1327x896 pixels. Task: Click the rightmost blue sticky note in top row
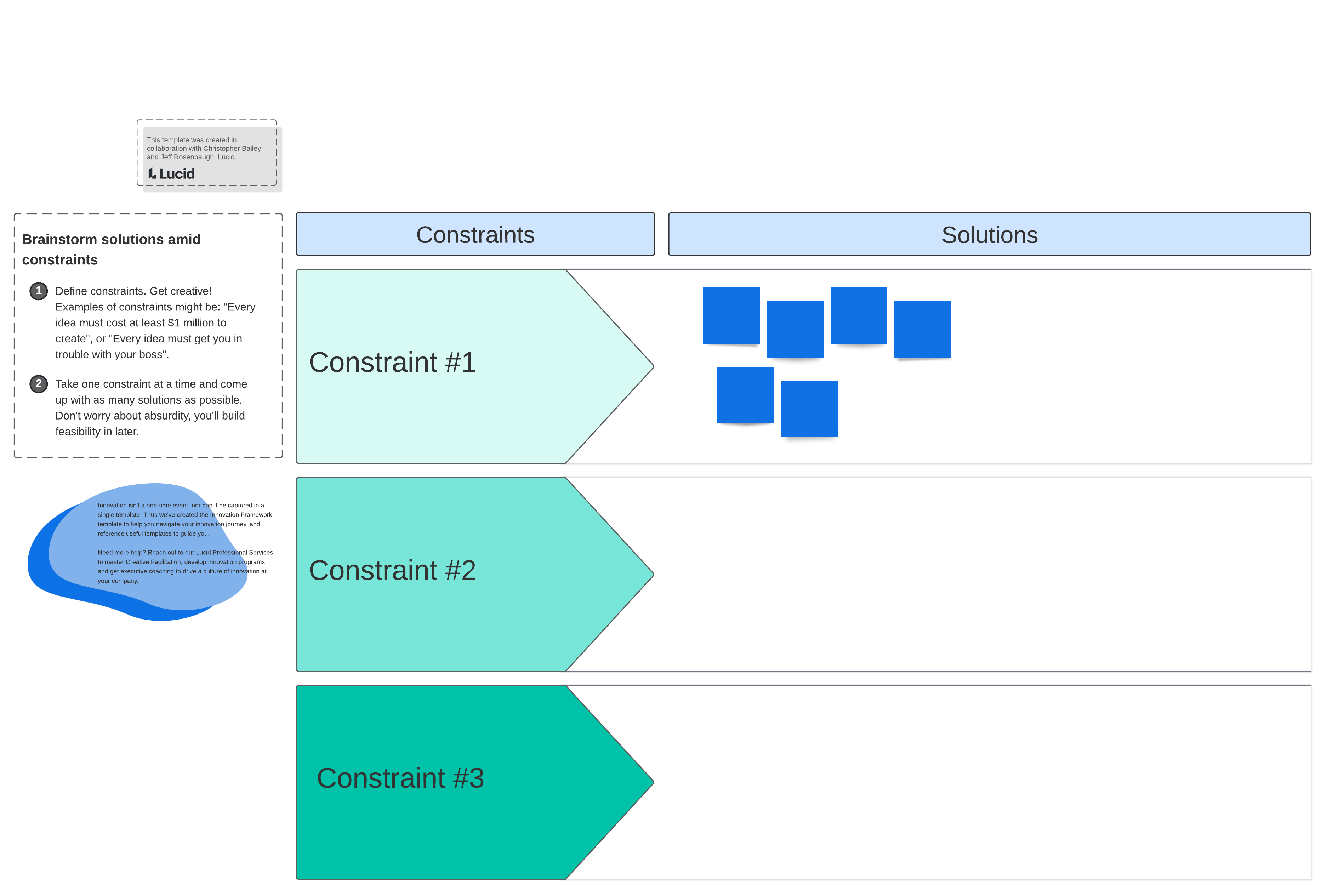coord(922,330)
